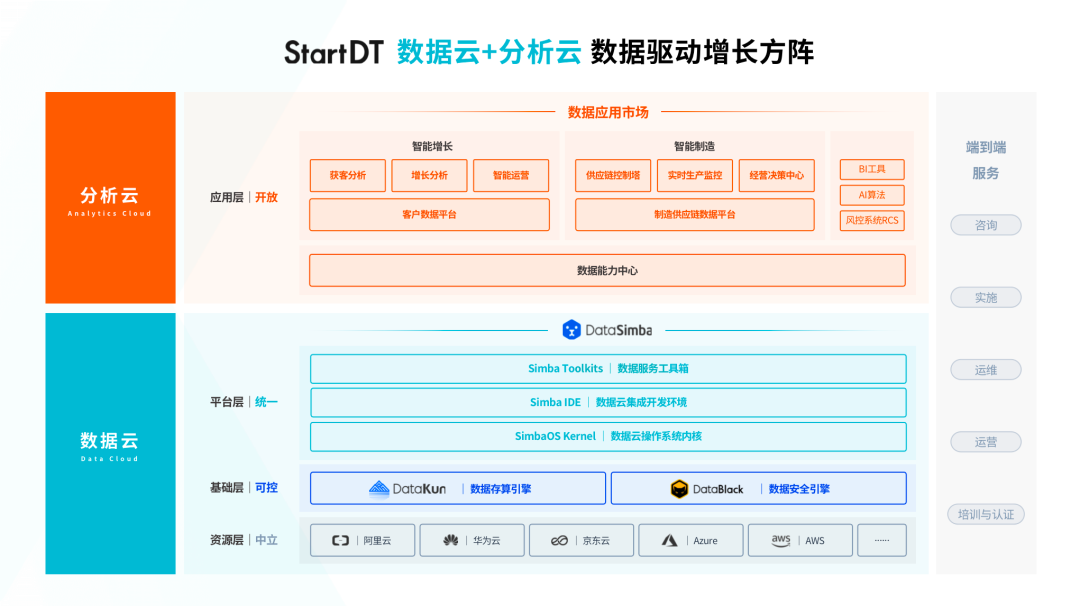The width and height of the screenshot is (1080, 606).
Task: Select the Simba IDE row
Action: [608, 403]
